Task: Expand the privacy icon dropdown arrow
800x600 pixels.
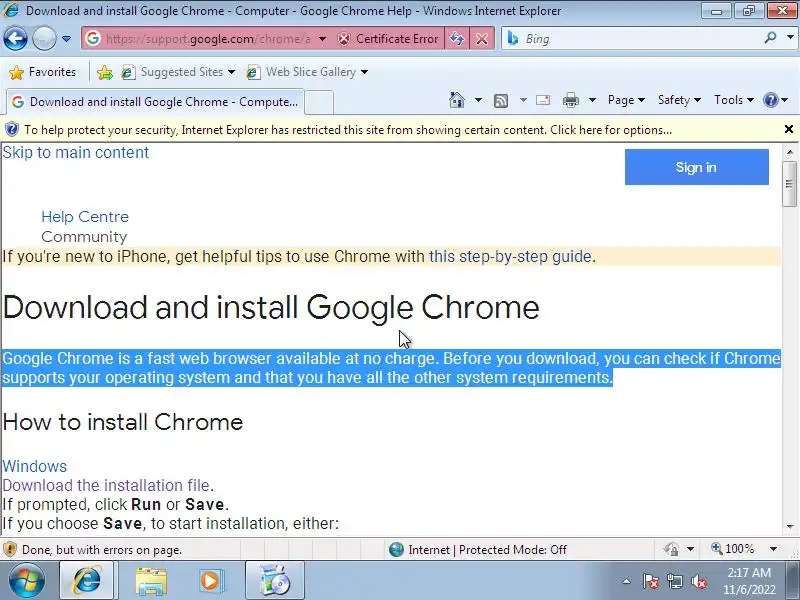Action: coord(690,549)
